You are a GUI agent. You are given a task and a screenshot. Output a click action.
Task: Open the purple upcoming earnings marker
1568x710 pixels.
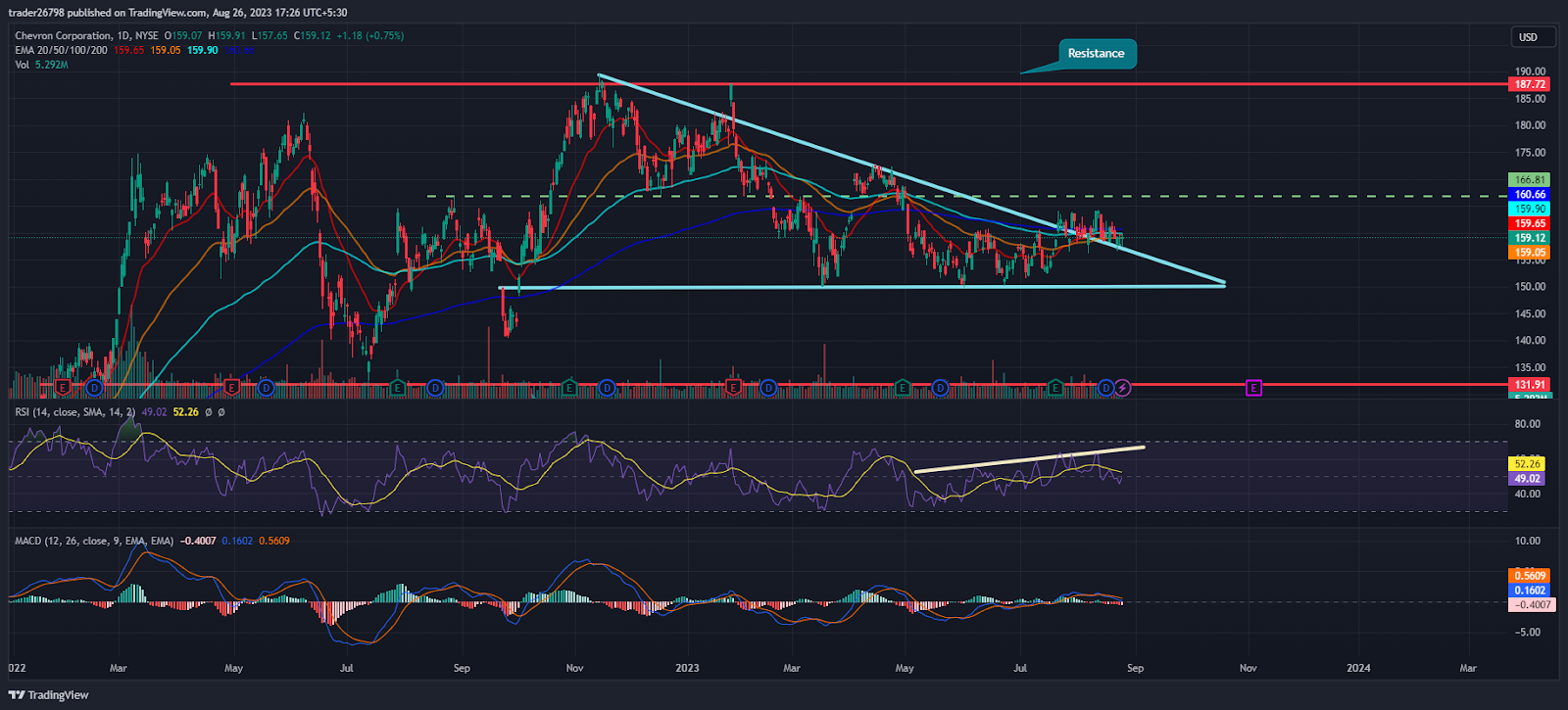[1253, 388]
